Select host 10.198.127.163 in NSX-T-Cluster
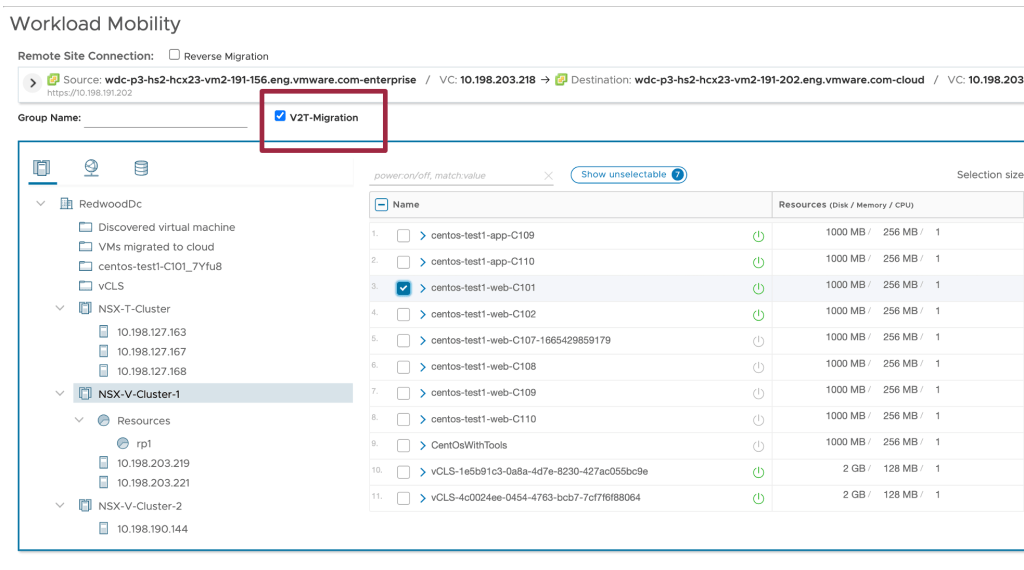 coord(151,332)
